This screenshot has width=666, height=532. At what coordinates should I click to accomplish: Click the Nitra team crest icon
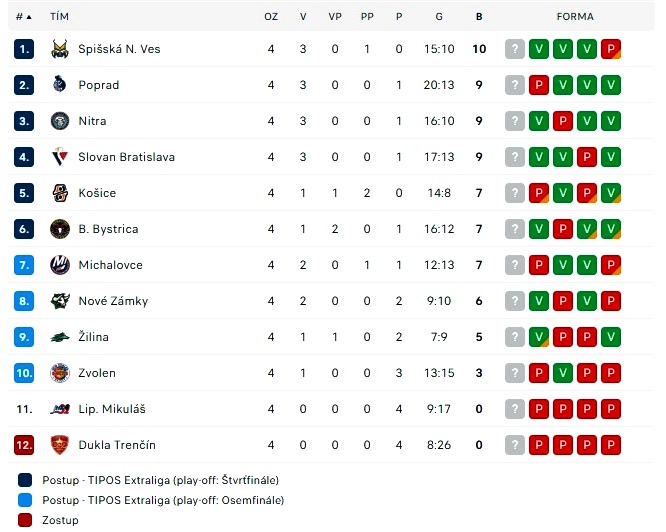click(60, 121)
